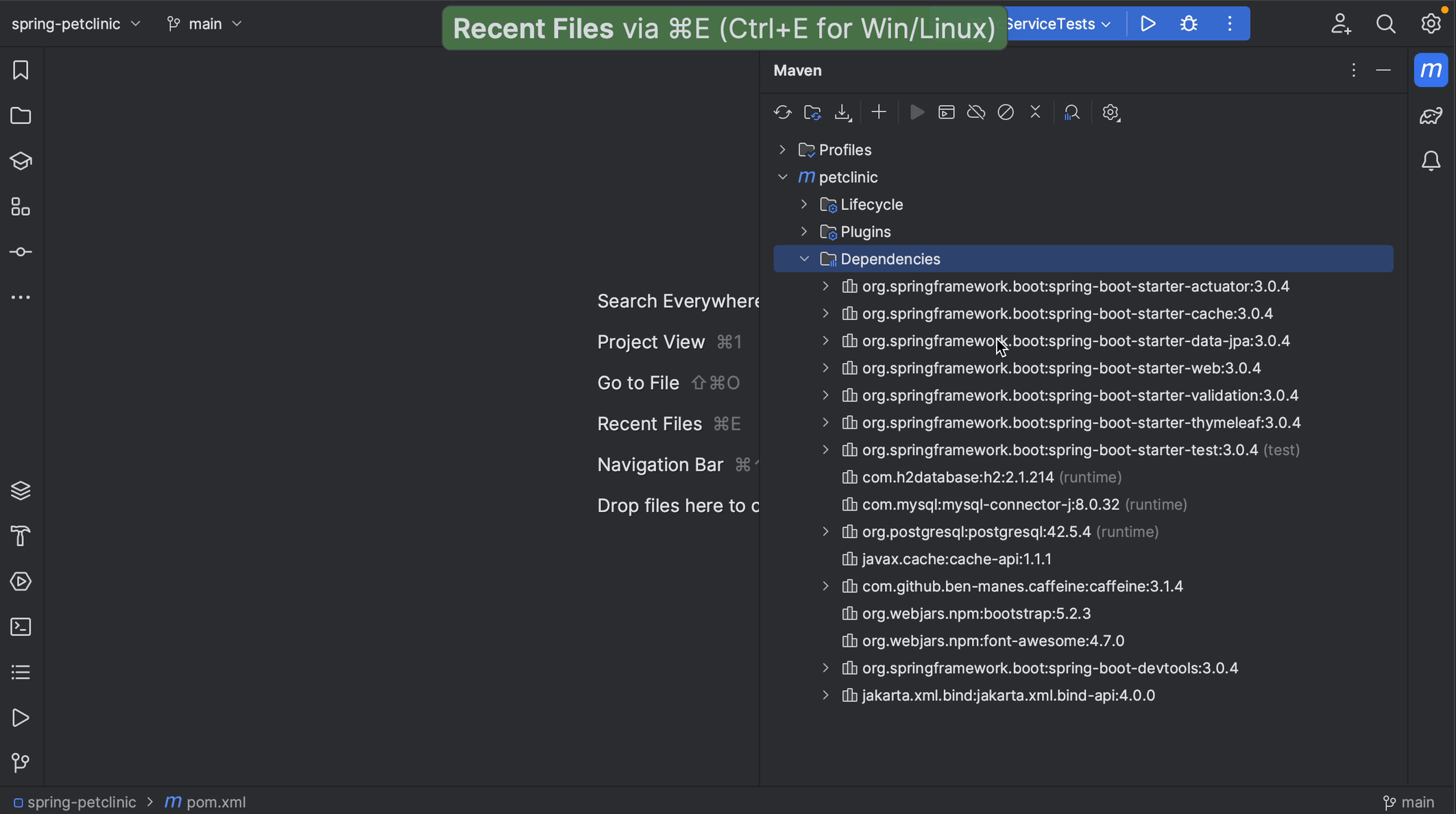The height and width of the screenshot is (814, 1456).
Task: Expand the Profiles node
Action: coord(782,149)
